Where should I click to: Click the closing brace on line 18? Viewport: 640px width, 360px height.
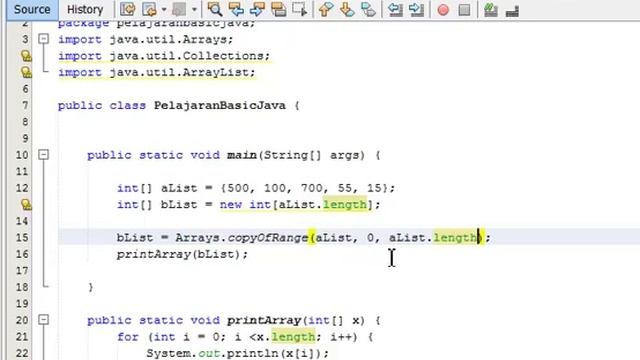pyautogui.click(x=91, y=287)
